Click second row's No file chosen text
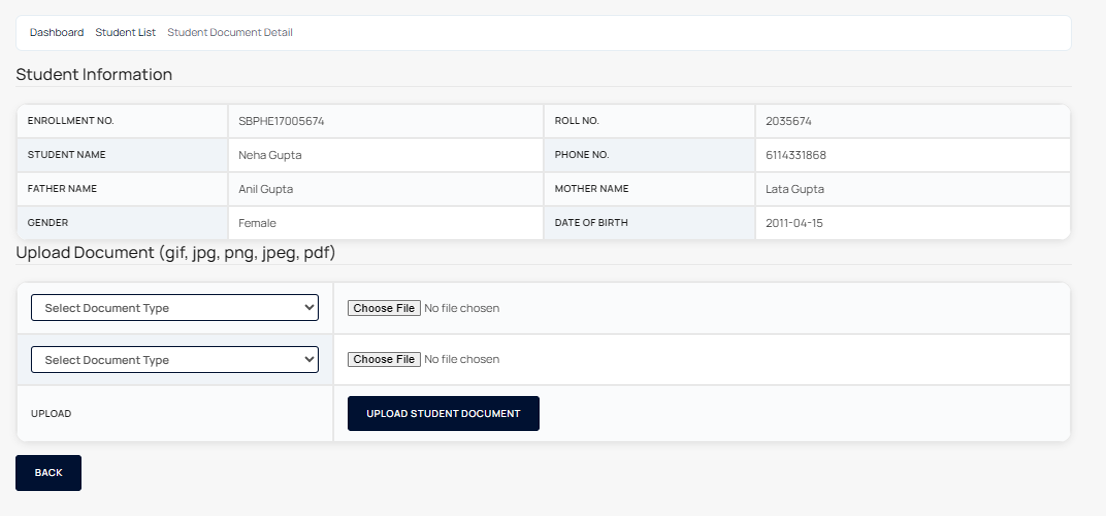Screen dimensions: 1106x517 [461, 360]
